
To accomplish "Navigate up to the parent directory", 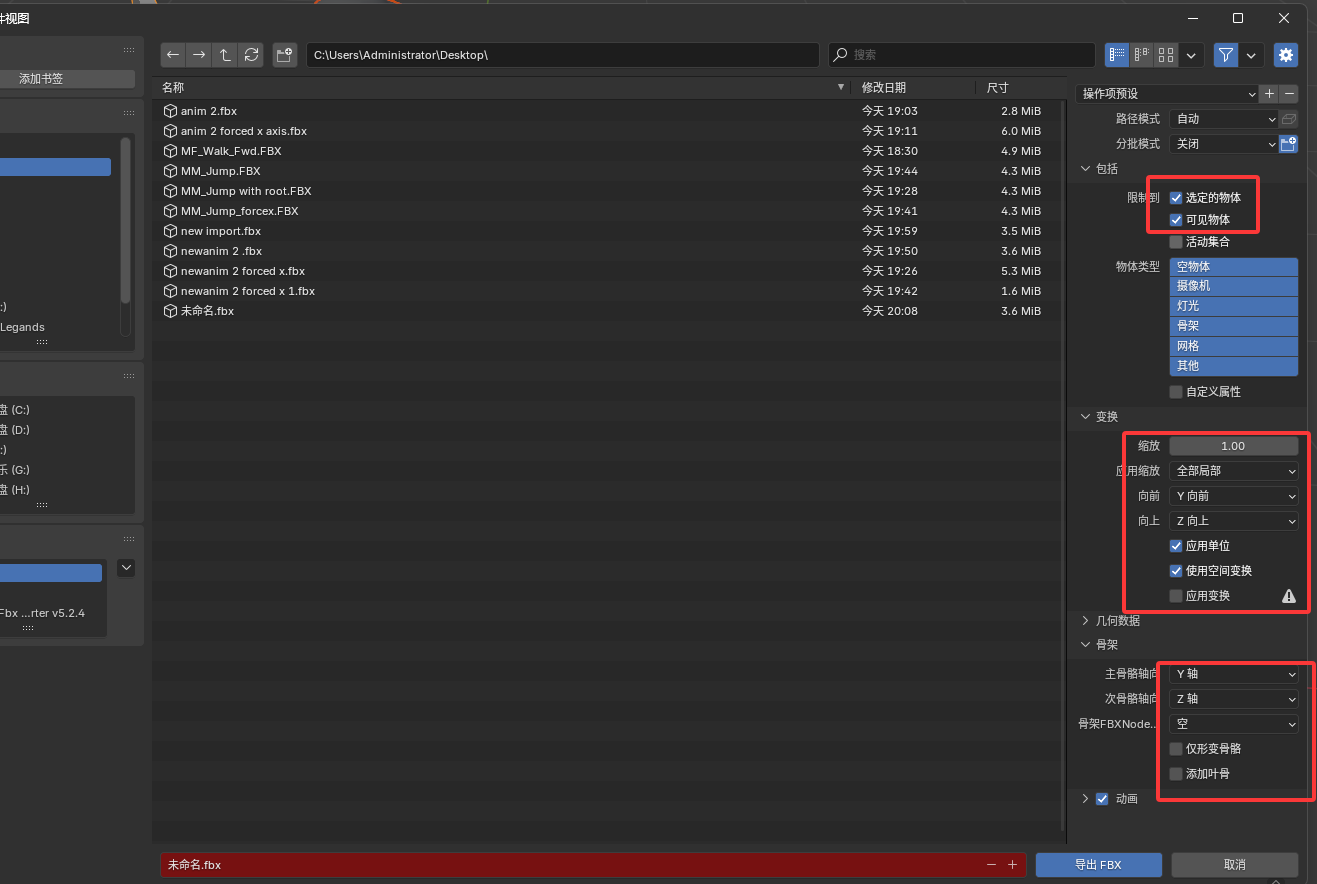I will (x=225, y=55).
